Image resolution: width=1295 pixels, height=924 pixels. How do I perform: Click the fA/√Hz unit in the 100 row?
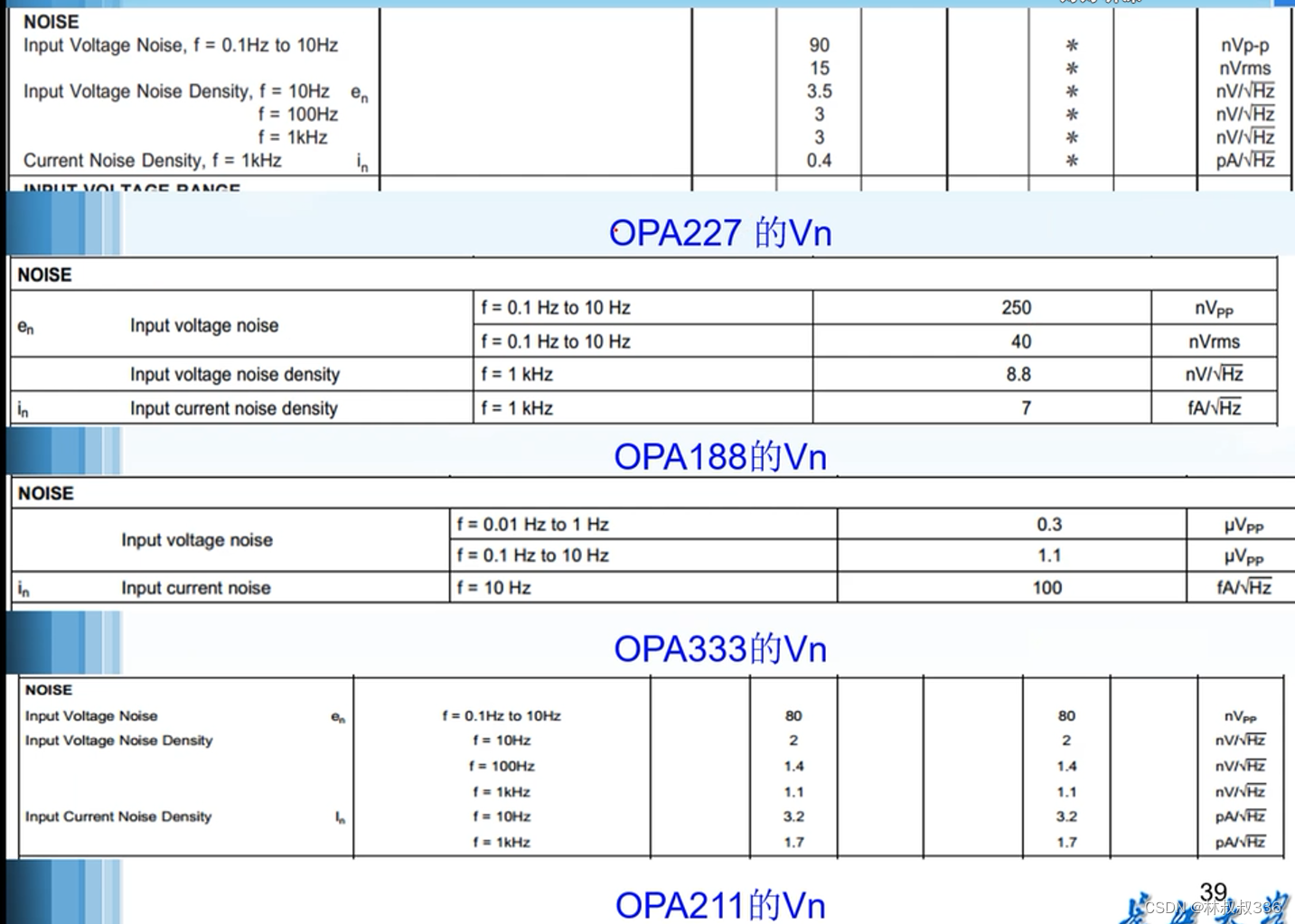(x=1243, y=588)
